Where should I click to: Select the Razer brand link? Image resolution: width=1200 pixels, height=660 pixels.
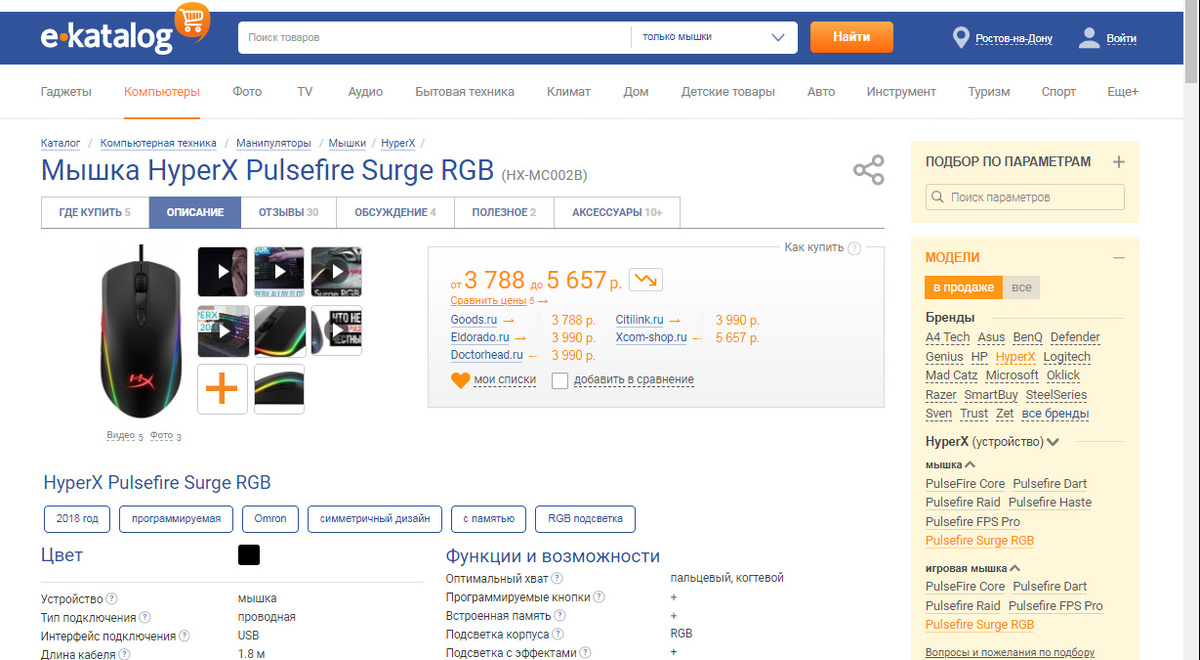coord(941,395)
